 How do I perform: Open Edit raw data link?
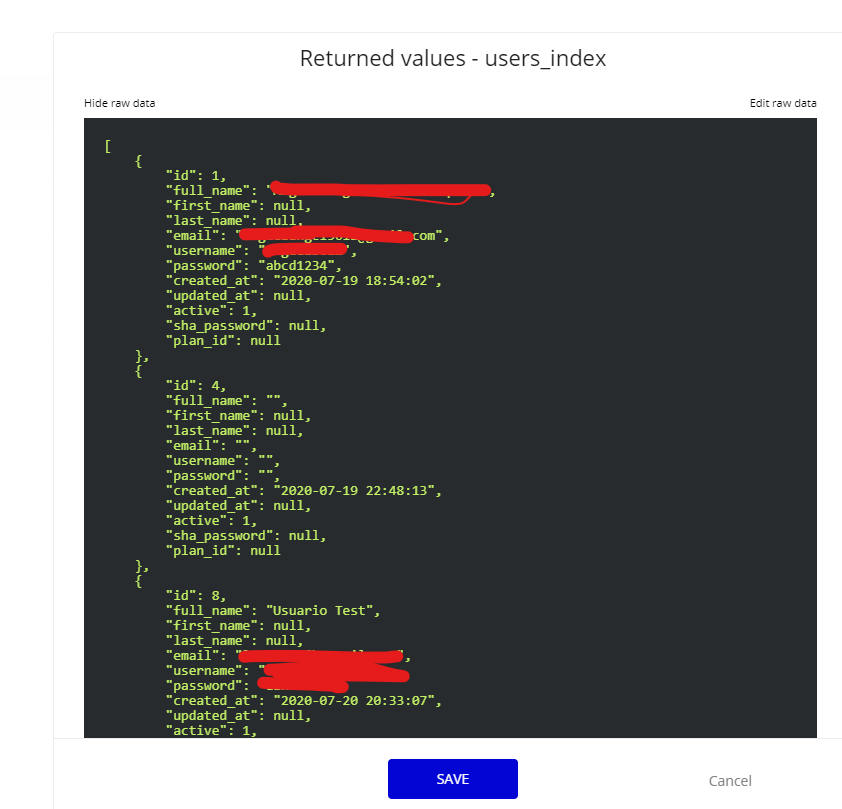783,103
